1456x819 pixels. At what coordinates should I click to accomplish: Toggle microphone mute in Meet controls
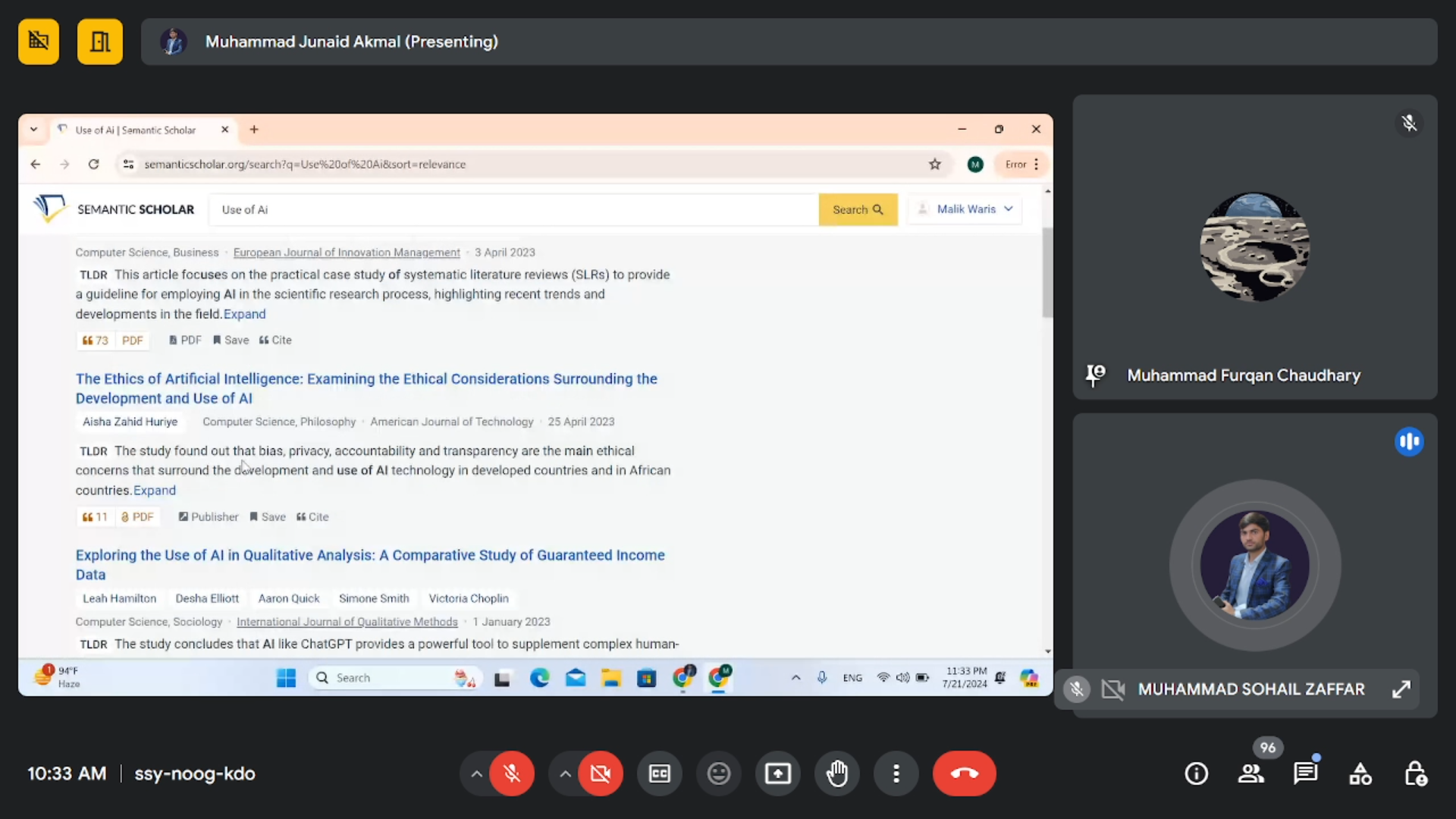(512, 773)
